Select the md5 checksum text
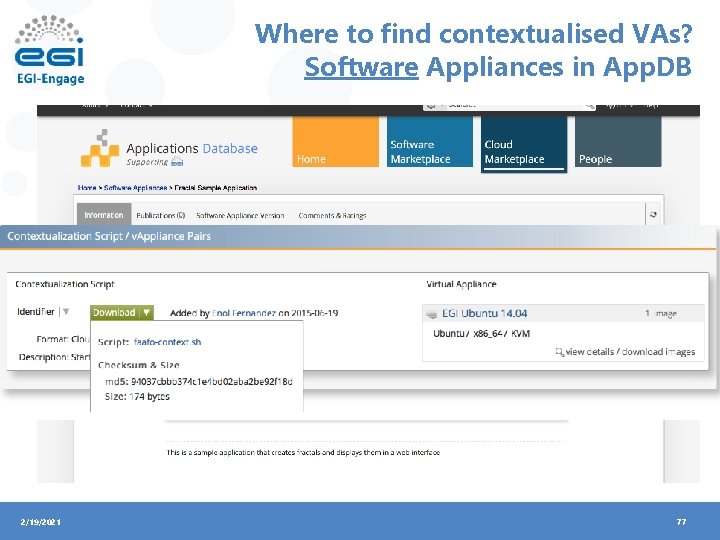 pos(199,381)
